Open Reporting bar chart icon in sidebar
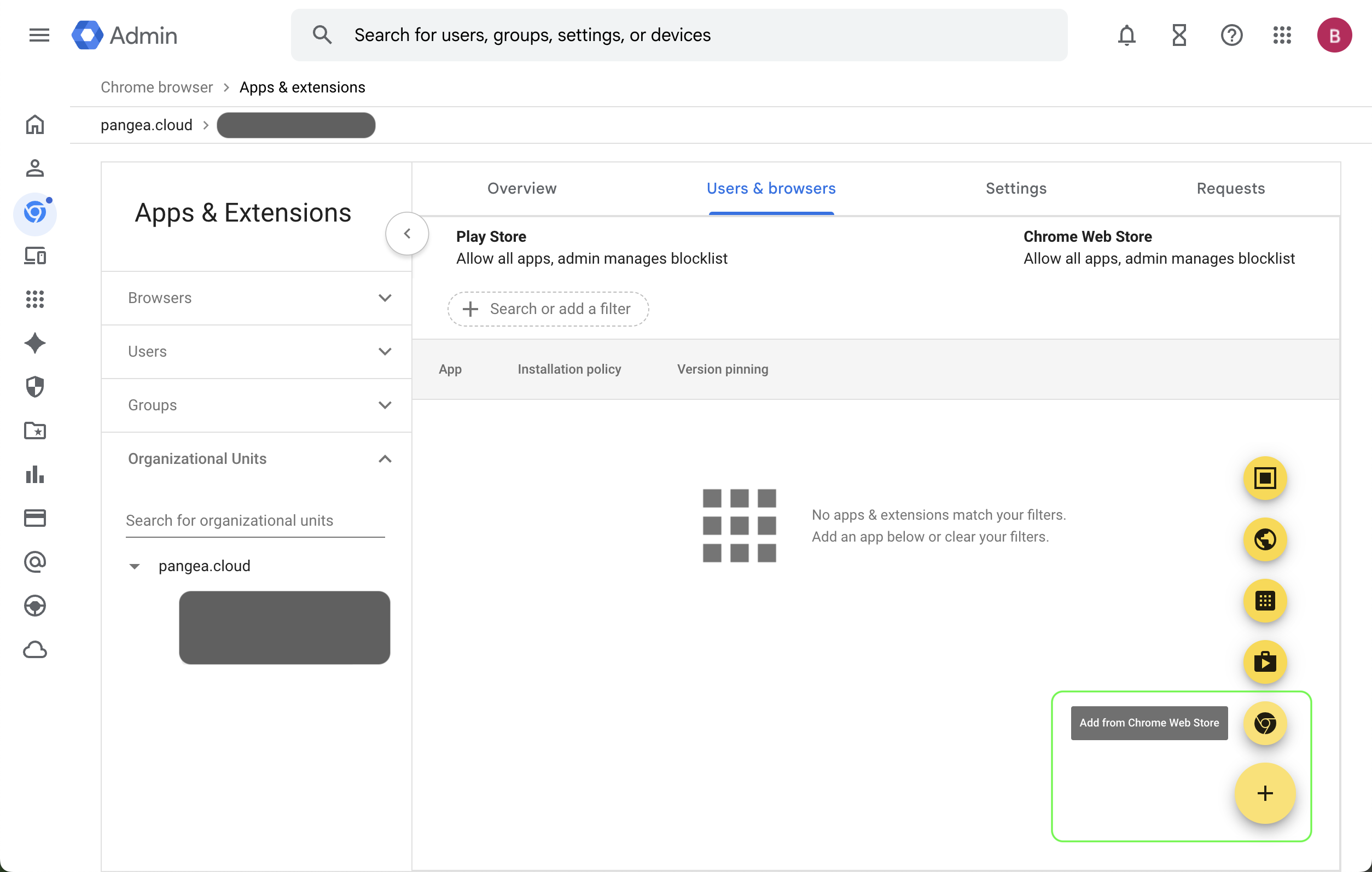 [35, 474]
